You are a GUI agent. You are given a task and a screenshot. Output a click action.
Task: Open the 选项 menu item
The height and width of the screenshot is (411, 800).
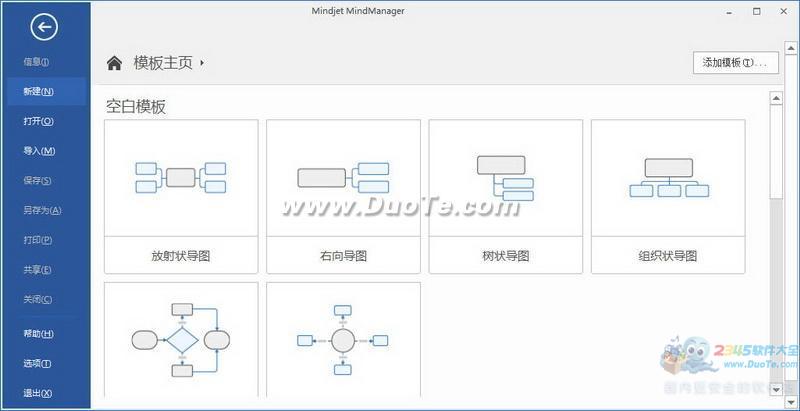click(37, 364)
